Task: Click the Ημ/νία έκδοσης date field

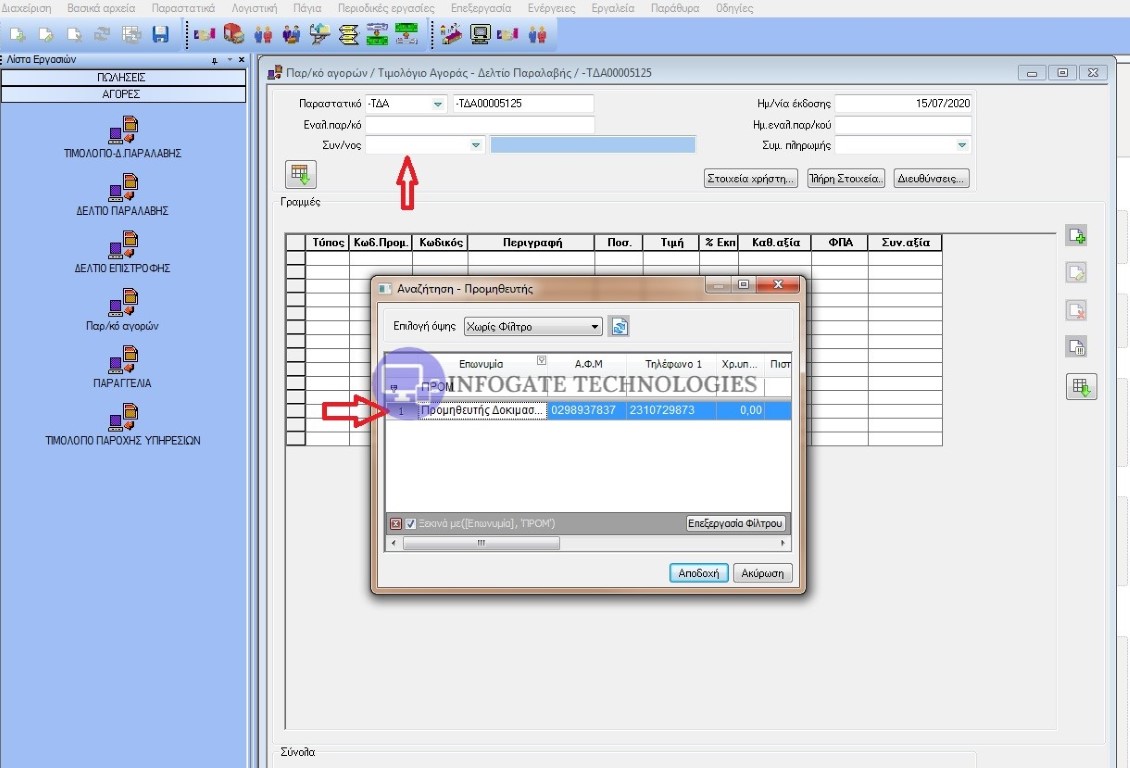Action: [903, 104]
